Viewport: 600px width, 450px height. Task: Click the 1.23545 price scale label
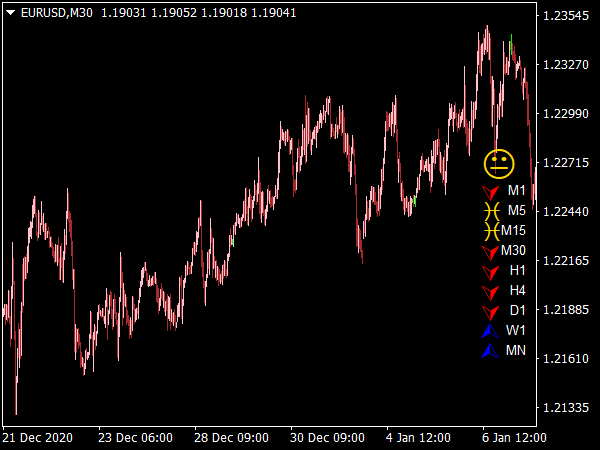click(566, 16)
